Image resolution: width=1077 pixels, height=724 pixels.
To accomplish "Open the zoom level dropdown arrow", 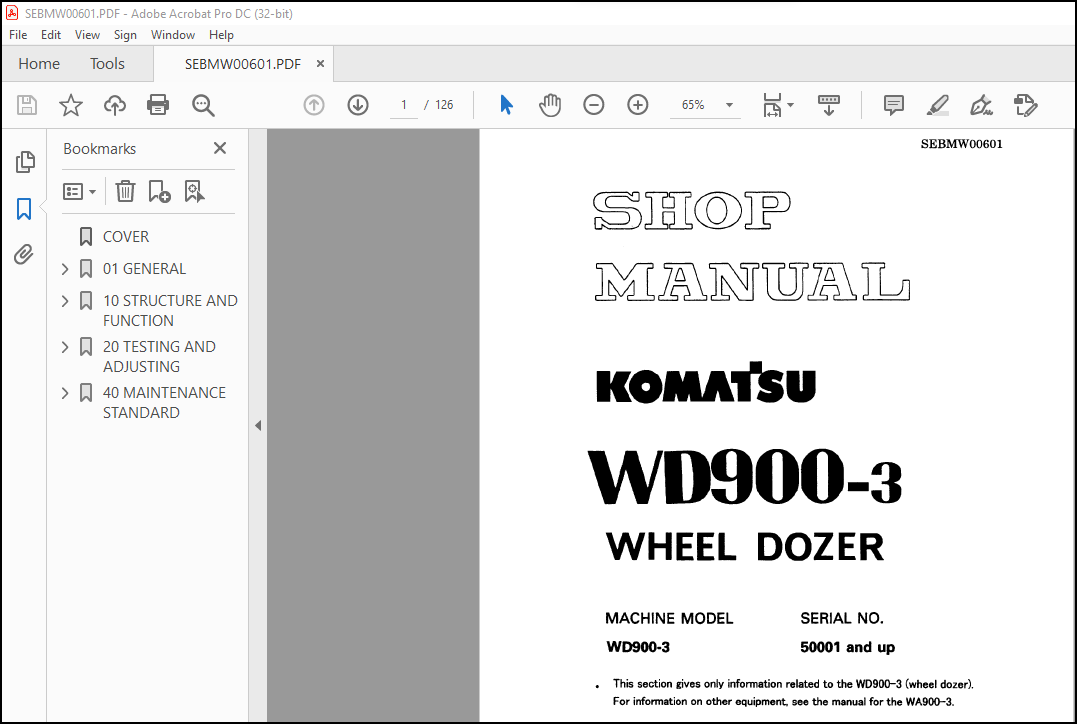I will [729, 105].
